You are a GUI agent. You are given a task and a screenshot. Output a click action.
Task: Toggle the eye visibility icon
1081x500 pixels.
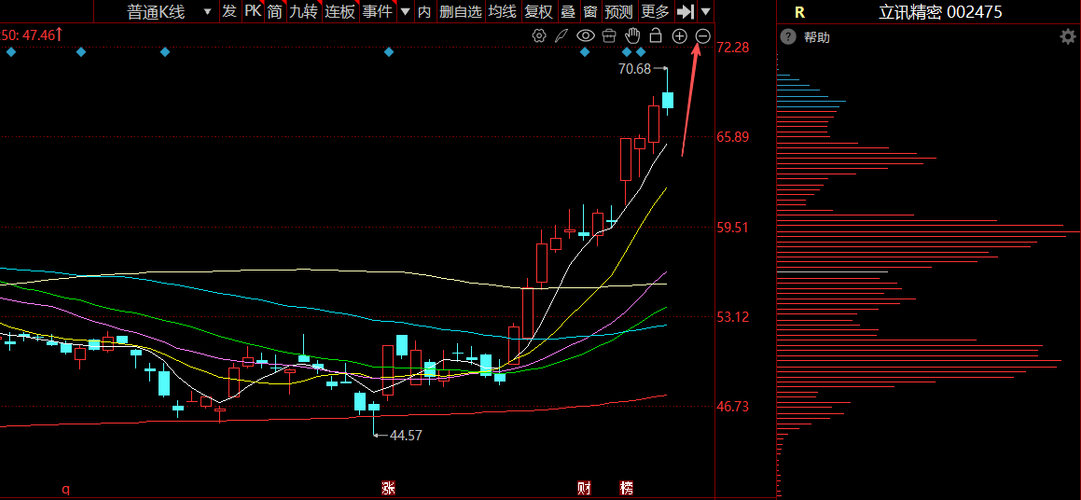coord(585,36)
